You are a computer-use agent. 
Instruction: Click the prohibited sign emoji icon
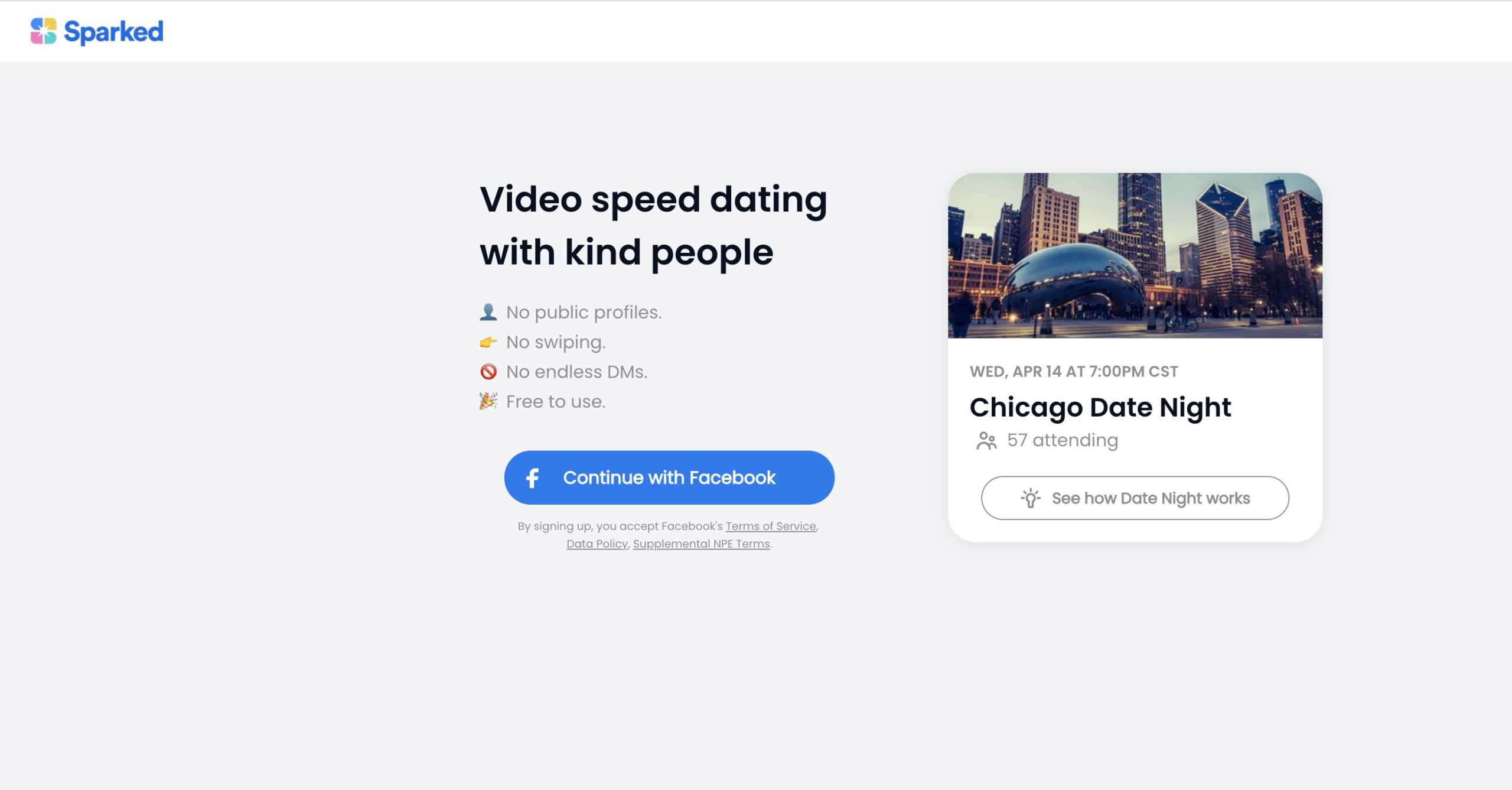pyautogui.click(x=488, y=372)
